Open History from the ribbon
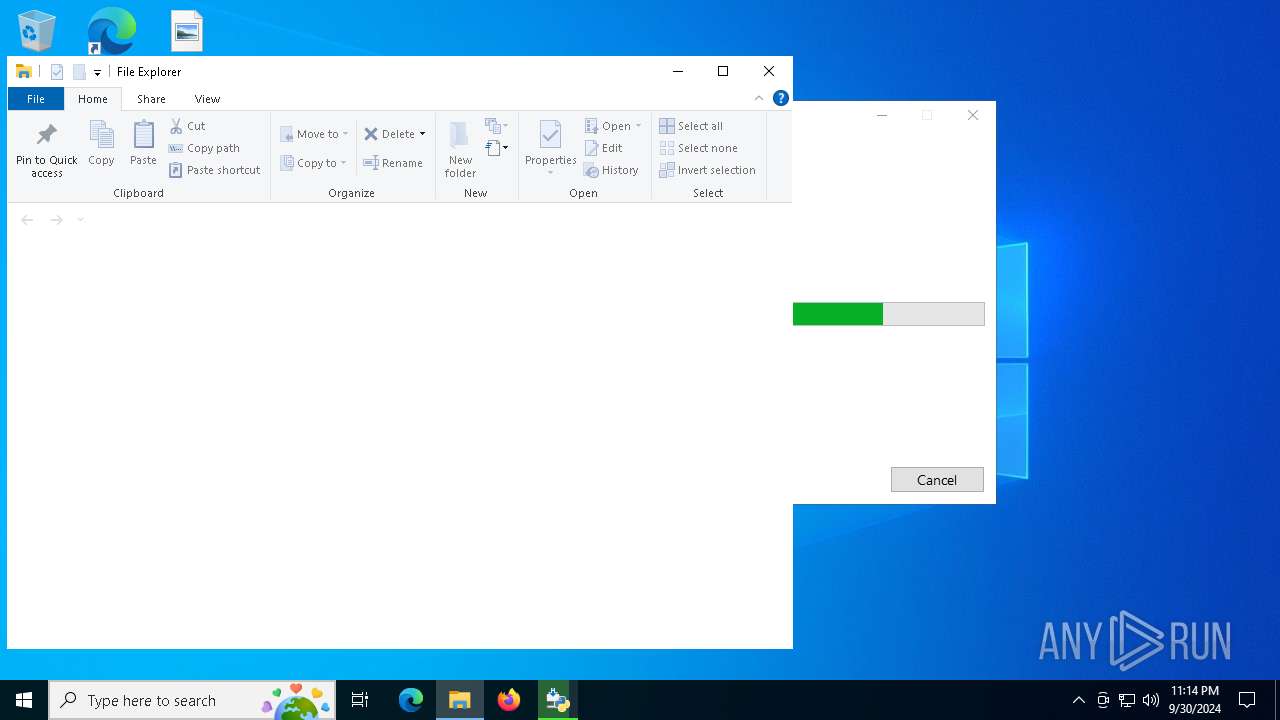Screen dimensions: 1280x720 (611, 170)
